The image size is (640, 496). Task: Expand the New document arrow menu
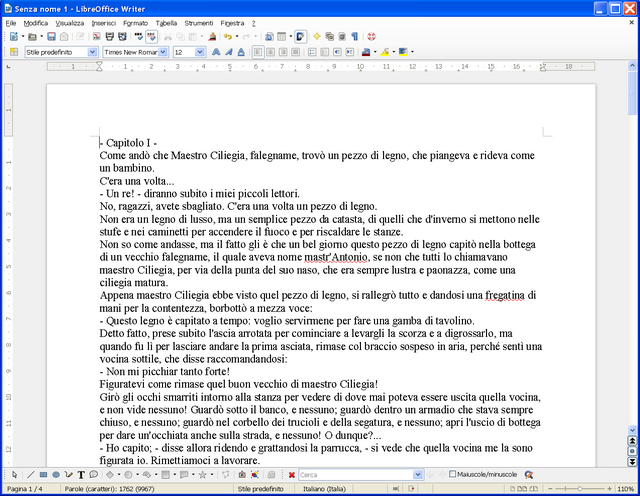coord(23,37)
